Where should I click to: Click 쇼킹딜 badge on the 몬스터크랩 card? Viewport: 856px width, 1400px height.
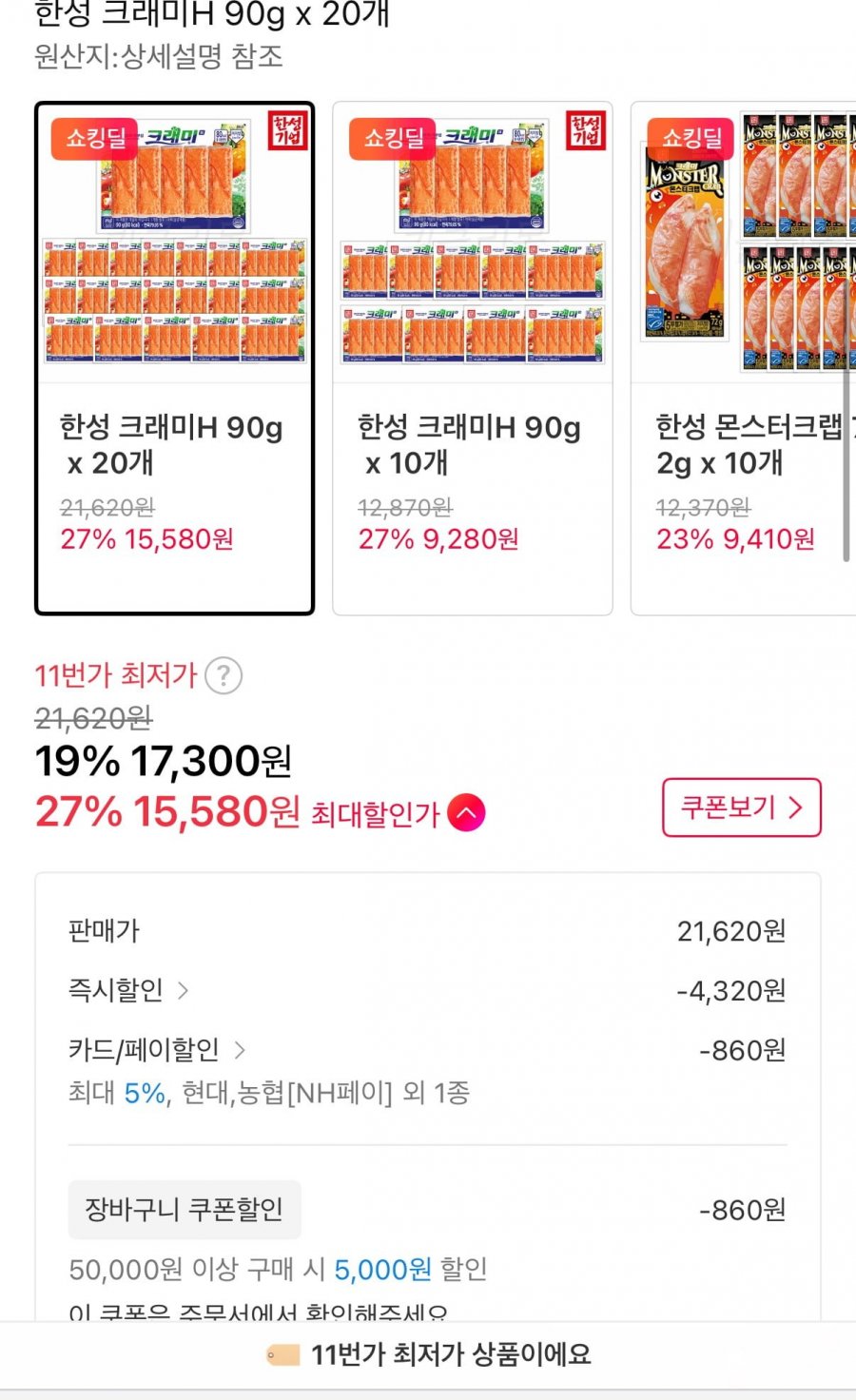[691, 138]
